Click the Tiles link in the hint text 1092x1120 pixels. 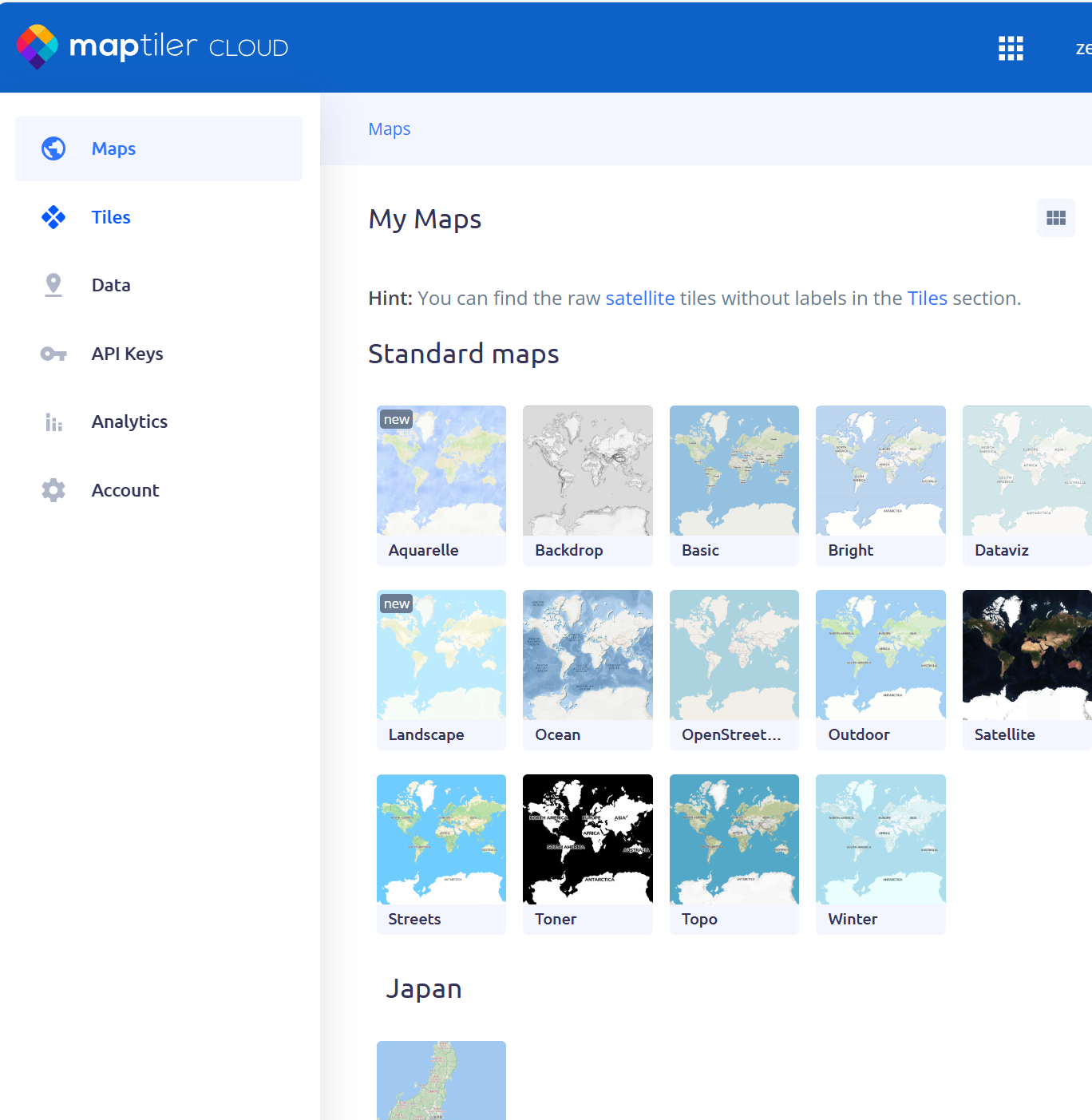coord(927,299)
